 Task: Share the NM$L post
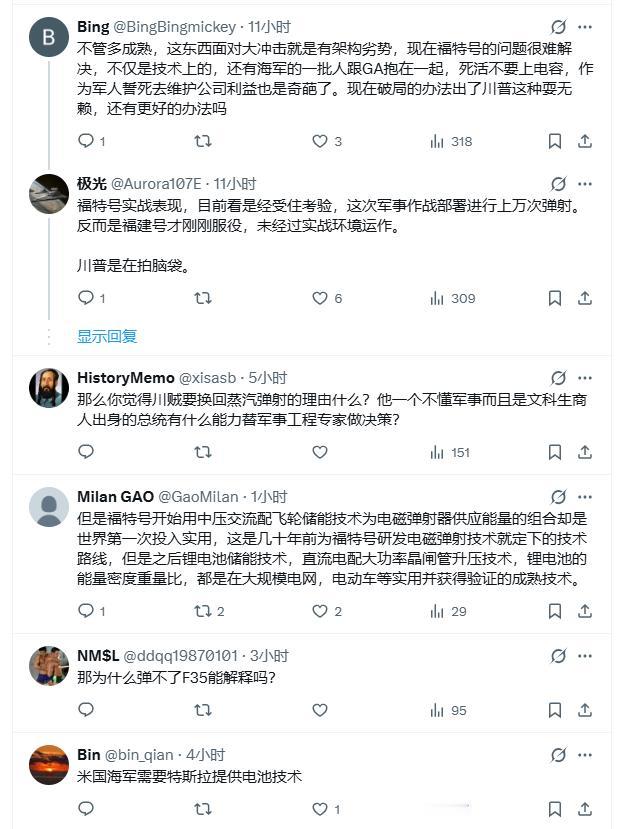tap(585, 710)
